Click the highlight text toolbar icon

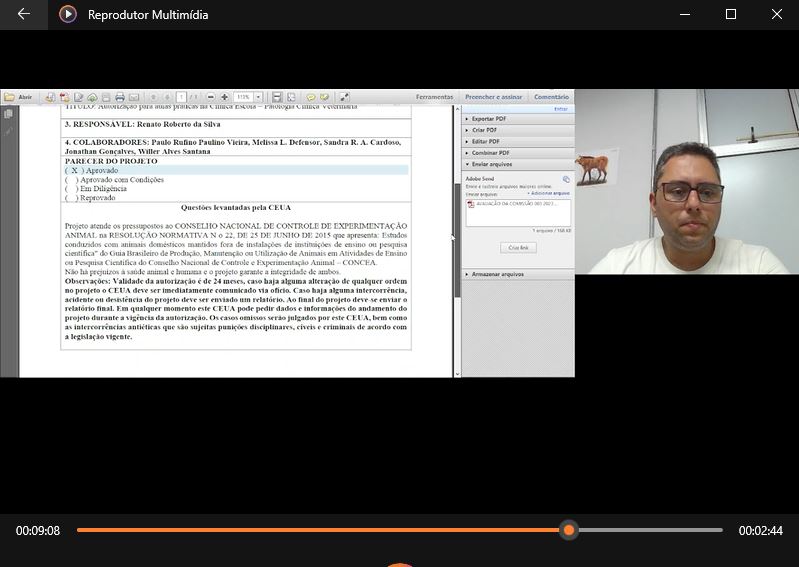click(324, 97)
